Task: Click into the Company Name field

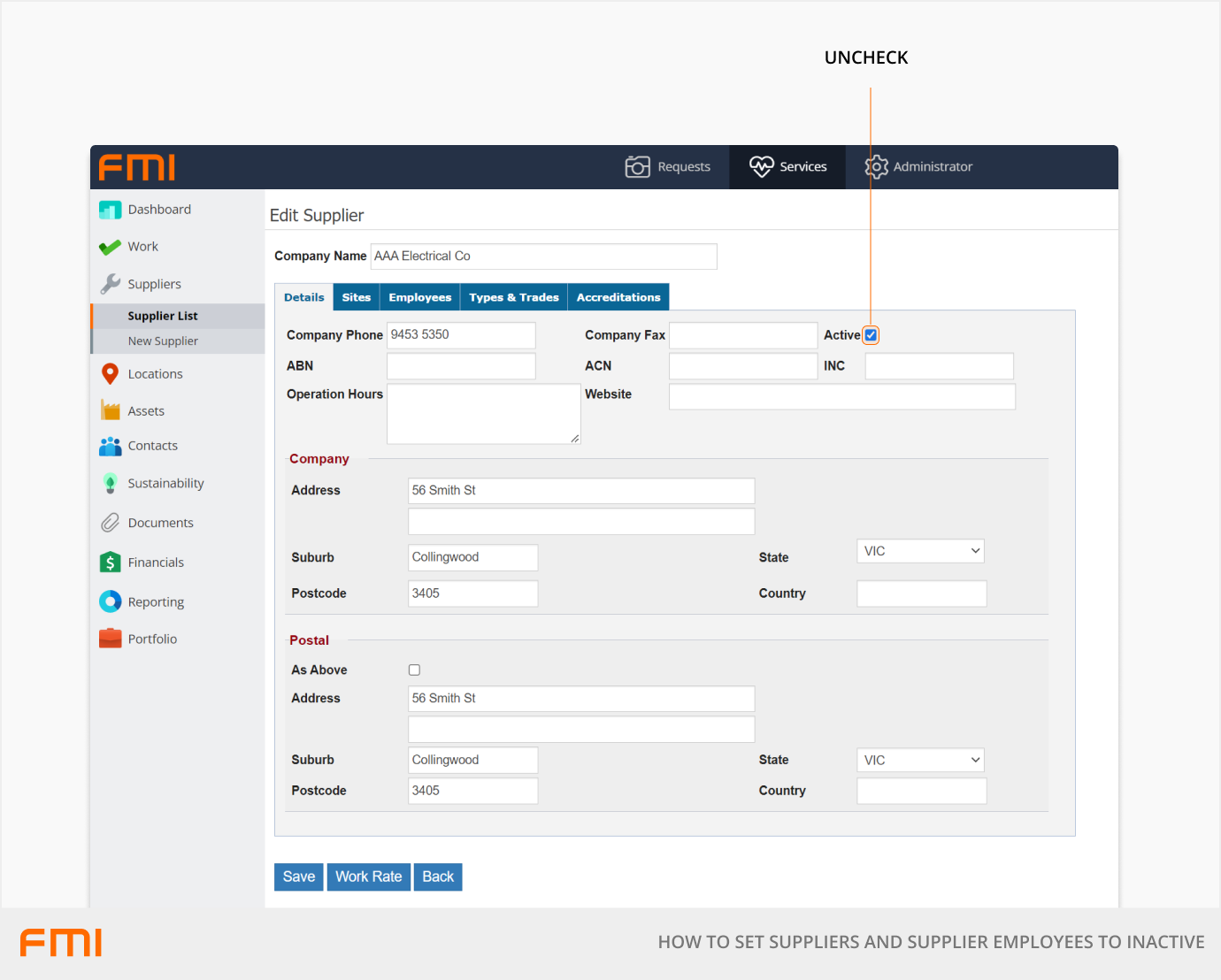Action: 543,256
